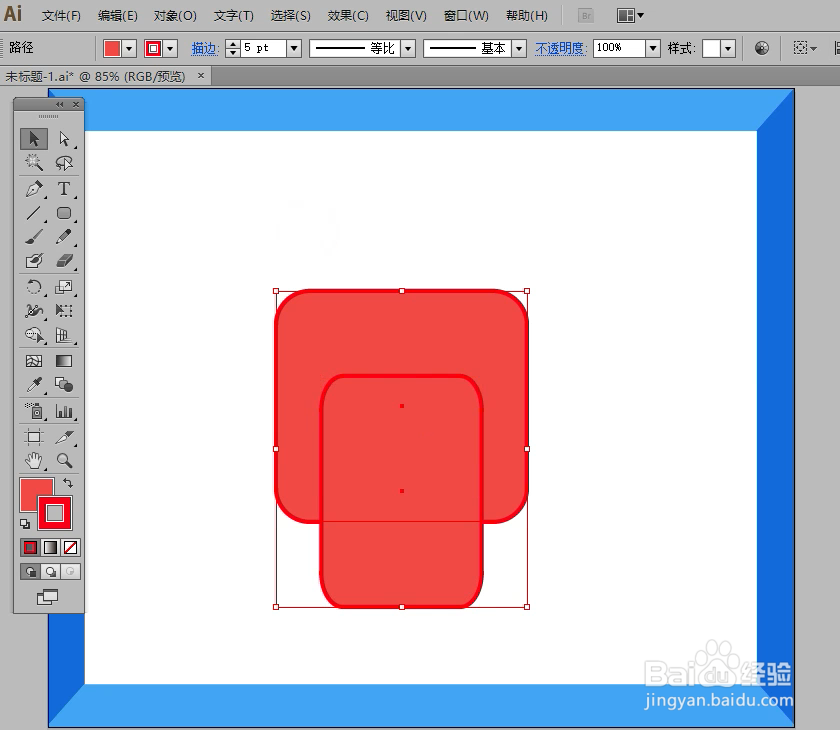This screenshot has width=840, height=730.
Task: Click the Change Screen Mode button
Action: tap(47, 597)
